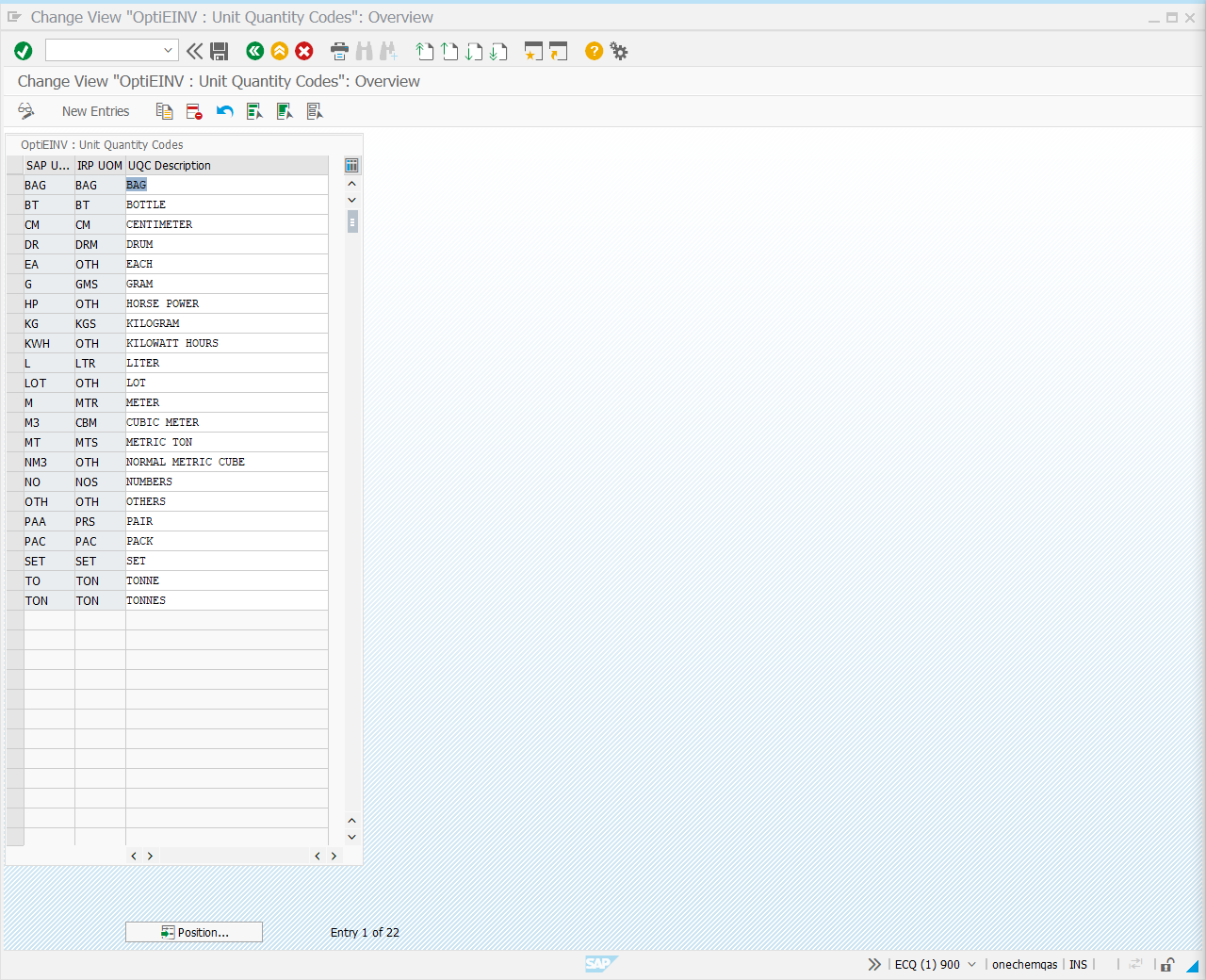1206x980 pixels.
Task: Click the TONNES description cell
Action: (x=226, y=600)
